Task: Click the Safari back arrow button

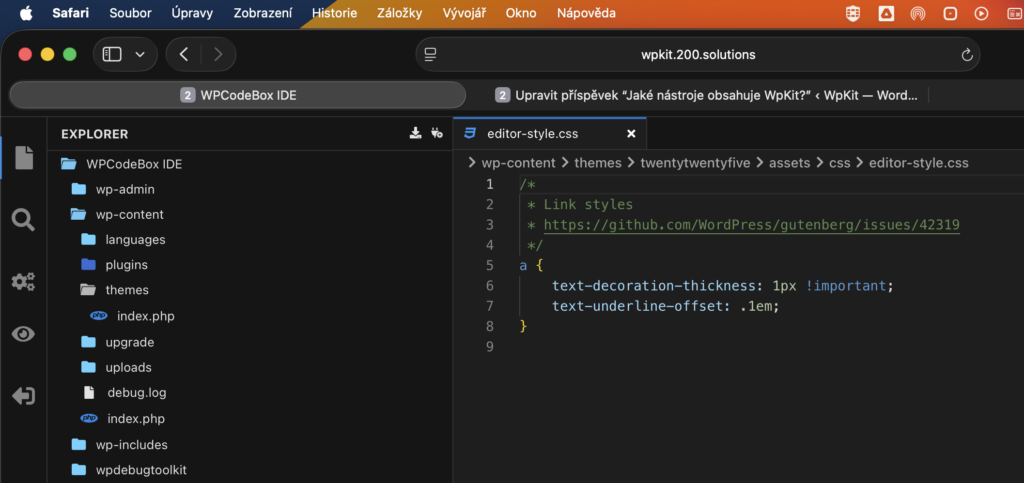Action: 184,54
